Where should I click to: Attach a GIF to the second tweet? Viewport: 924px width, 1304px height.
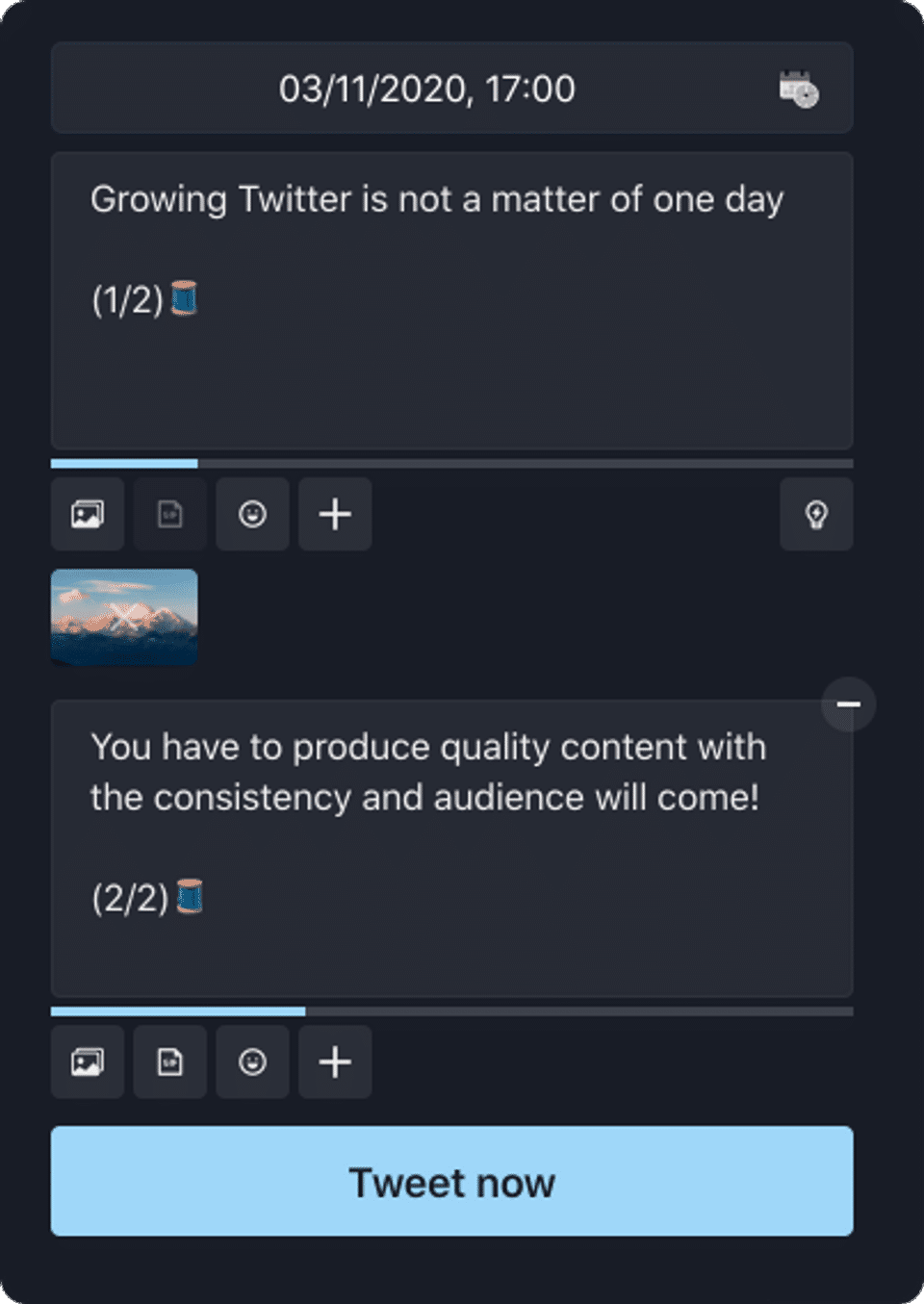[x=170, y=1062]
